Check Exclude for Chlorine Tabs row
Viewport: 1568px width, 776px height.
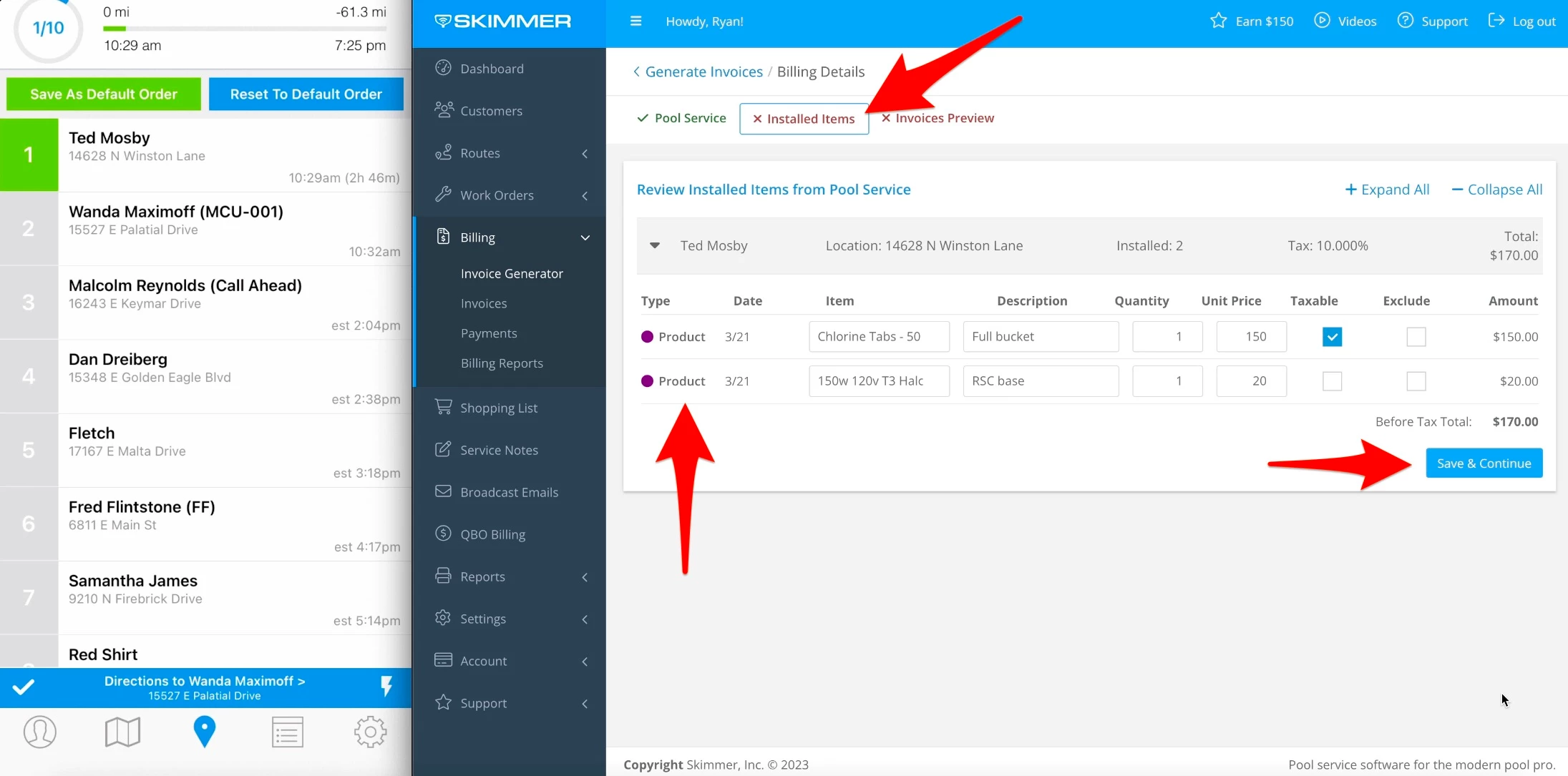pyautogui.click(x=1416, y=337)
